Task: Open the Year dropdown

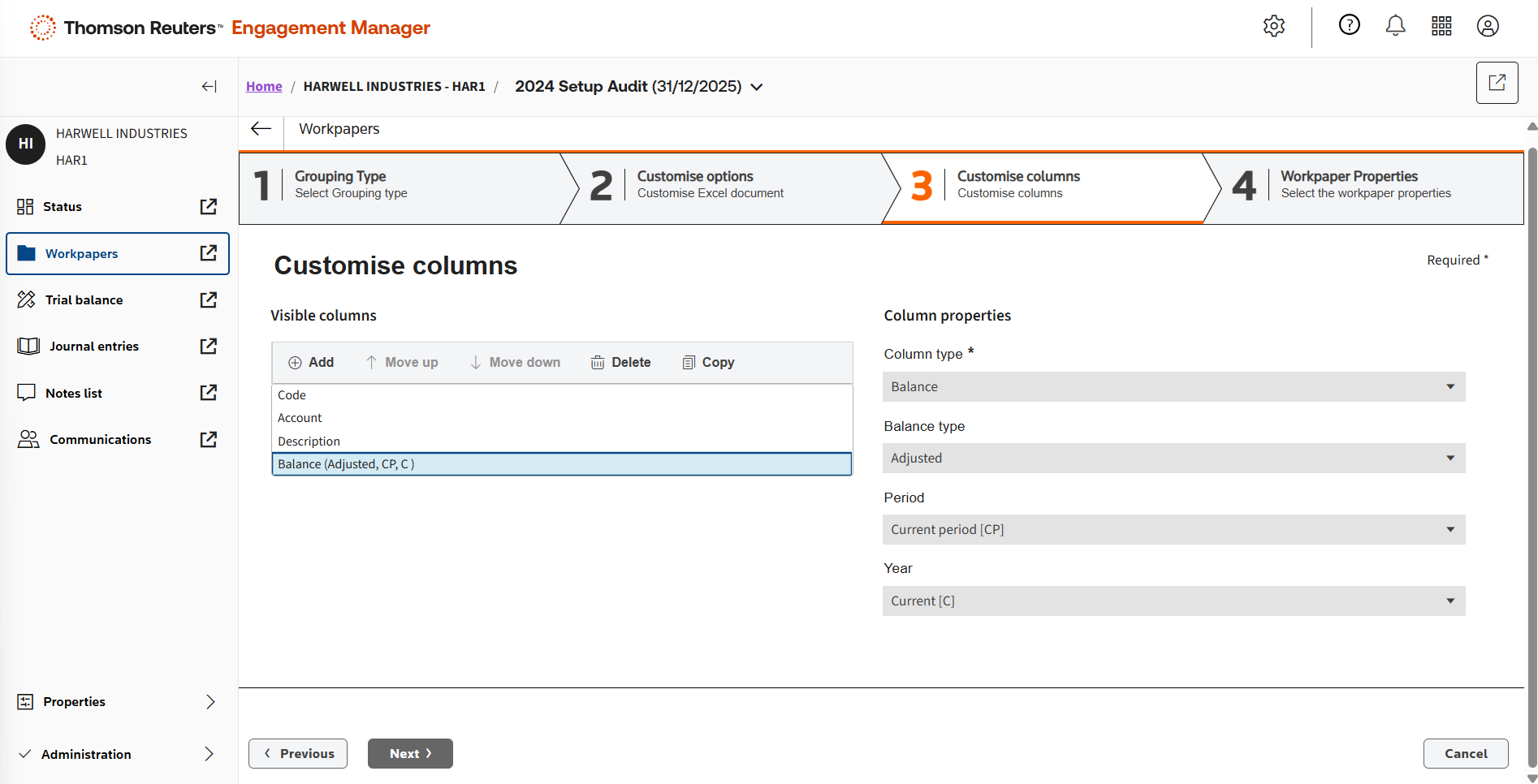Action: click(1173, 601)
